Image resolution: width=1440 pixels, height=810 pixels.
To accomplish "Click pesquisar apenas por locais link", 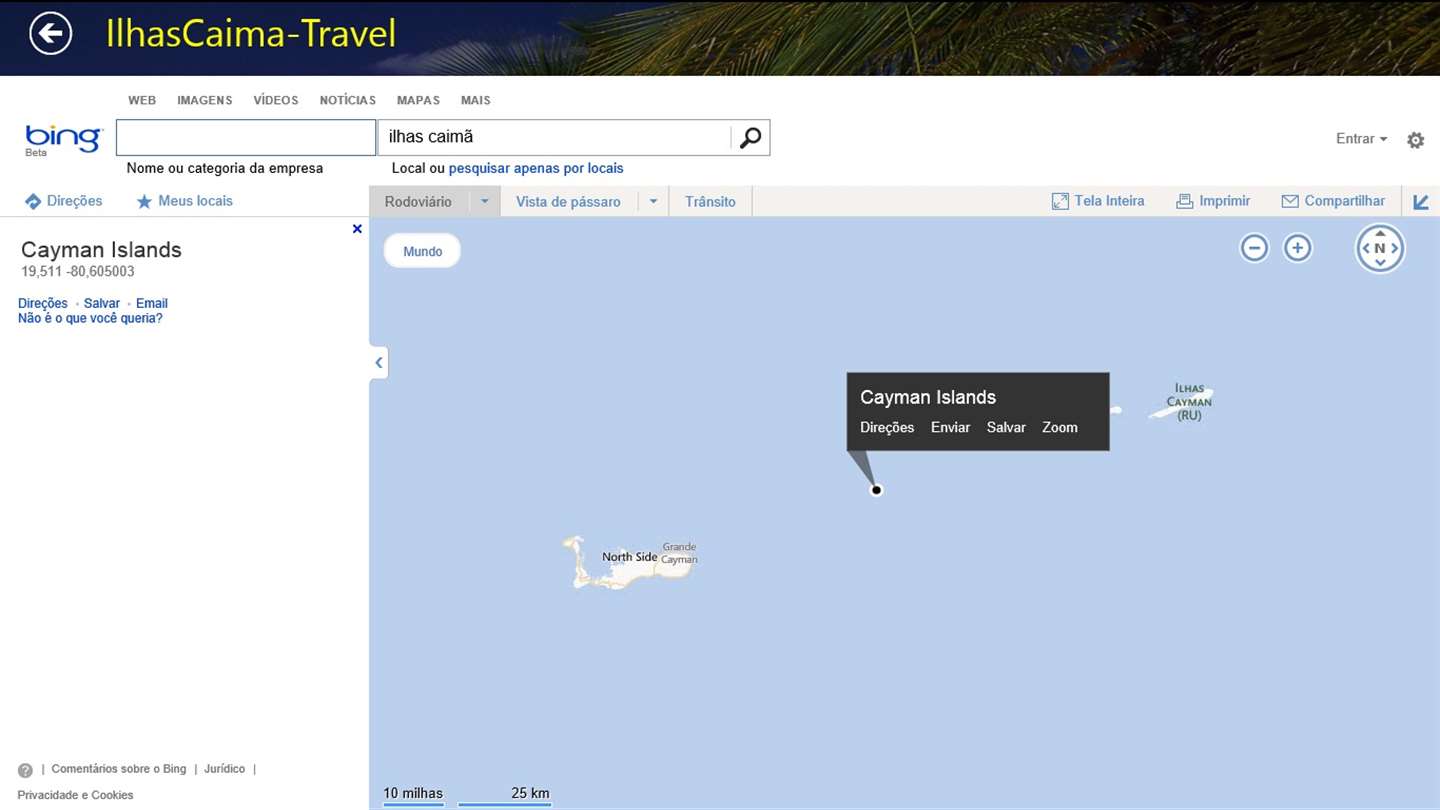I will point(536,168).
